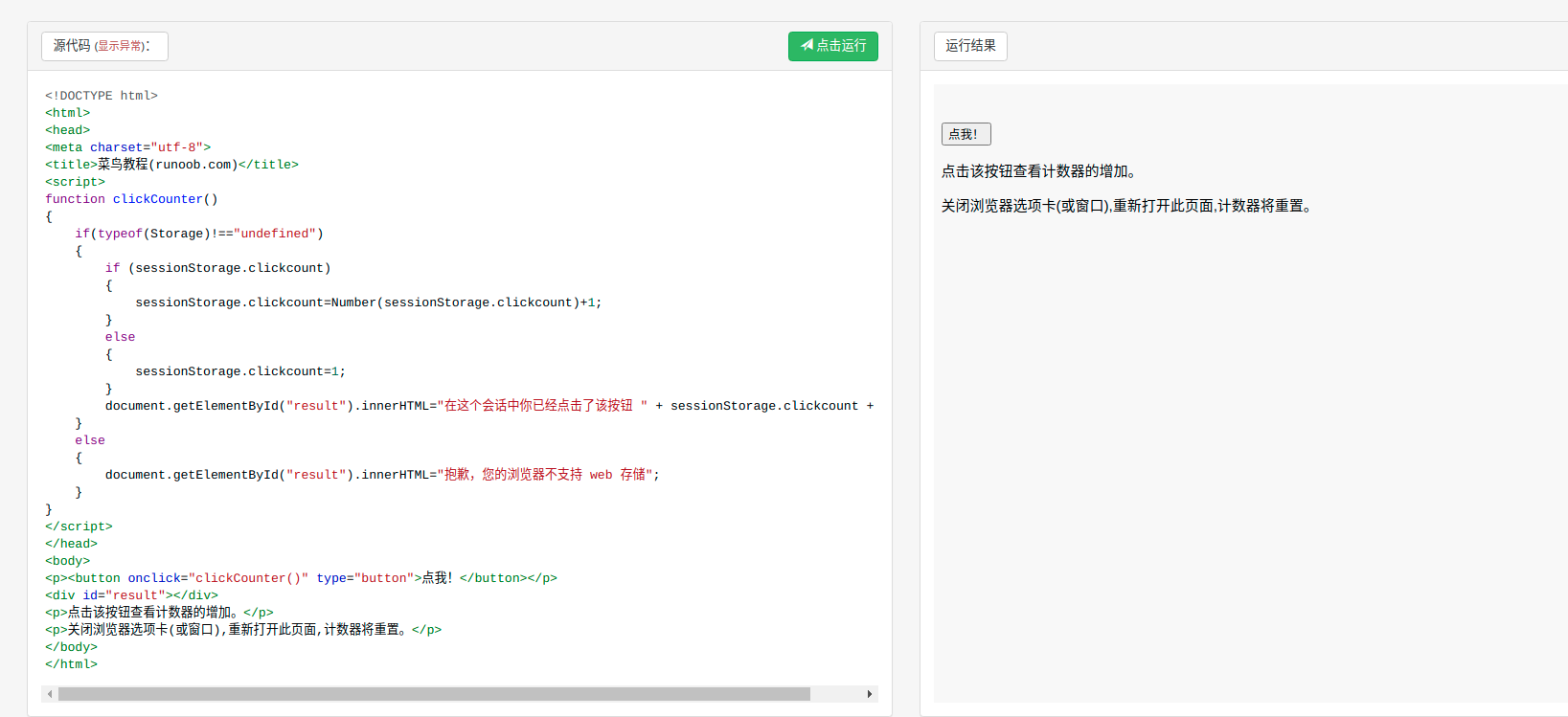The image size is (1568, 717).
Task: Click the horizontal scrollbar thumb under the code
Action: coord(434,694)
